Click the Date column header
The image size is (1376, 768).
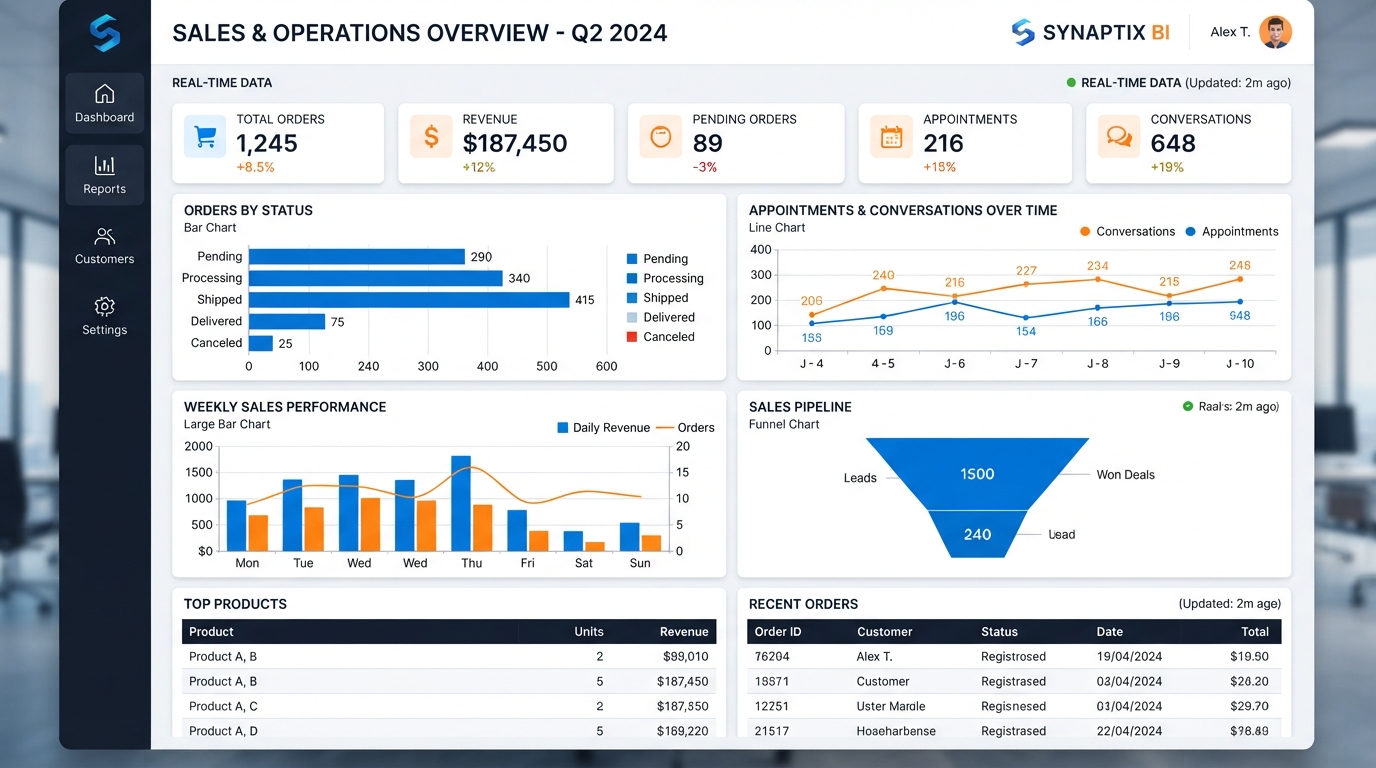point(1110,632)
